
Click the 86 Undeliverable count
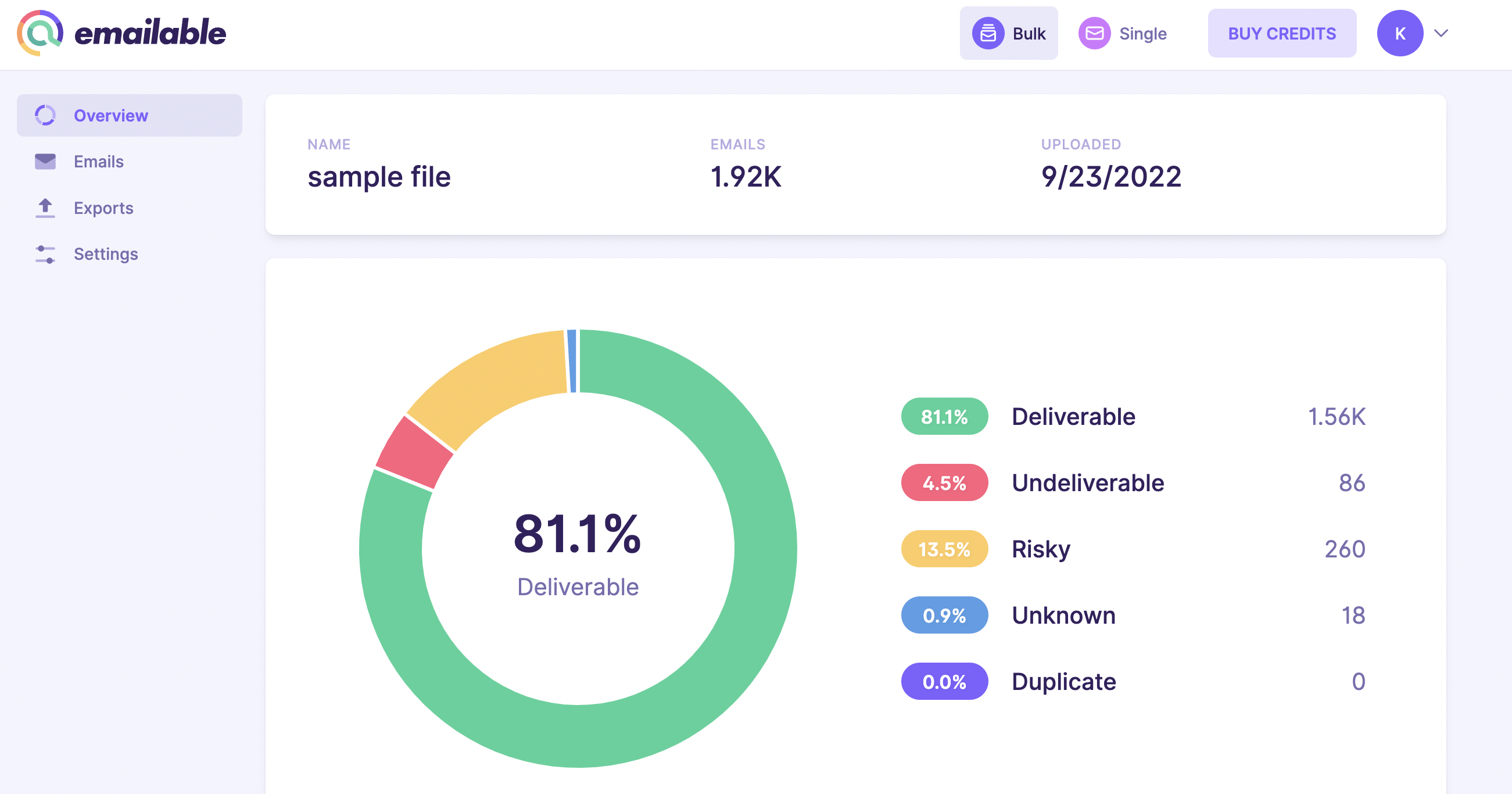click(x=1352, y=483)
